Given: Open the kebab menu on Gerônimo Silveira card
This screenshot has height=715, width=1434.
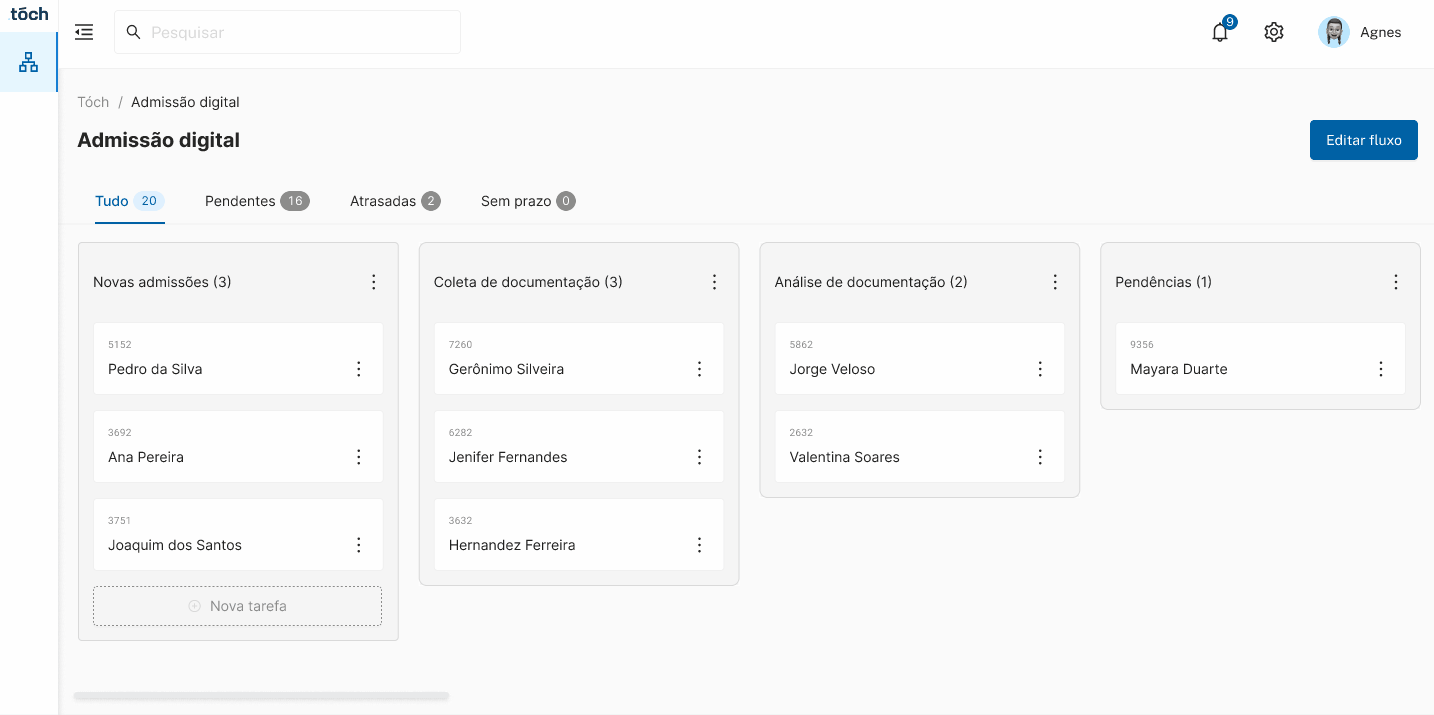Looking at the screenshot, I should 700,369.
